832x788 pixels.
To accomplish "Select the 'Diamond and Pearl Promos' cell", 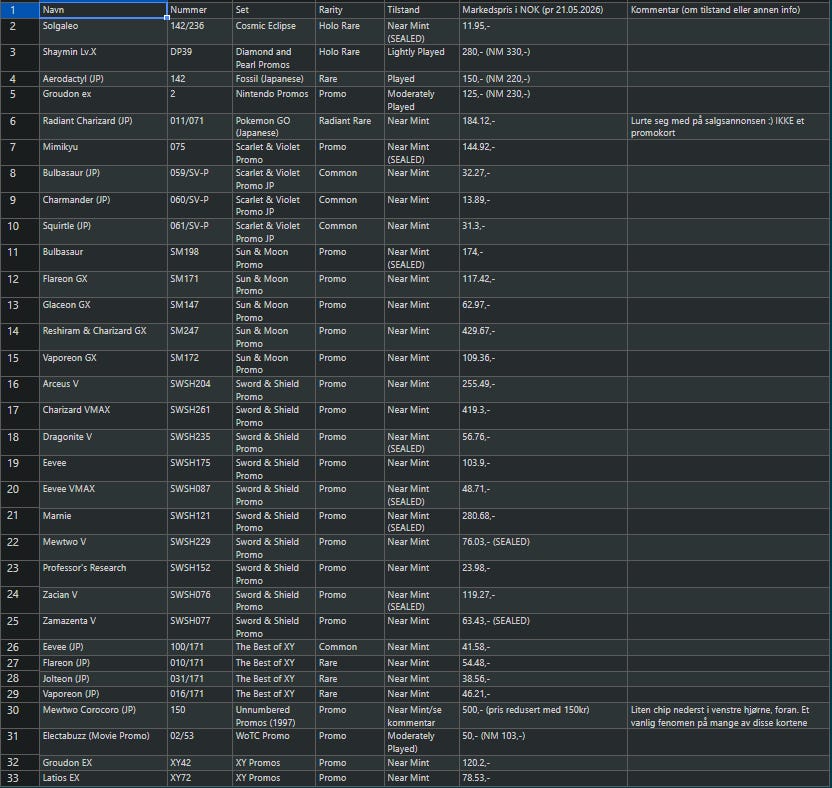I will point(274,58).
